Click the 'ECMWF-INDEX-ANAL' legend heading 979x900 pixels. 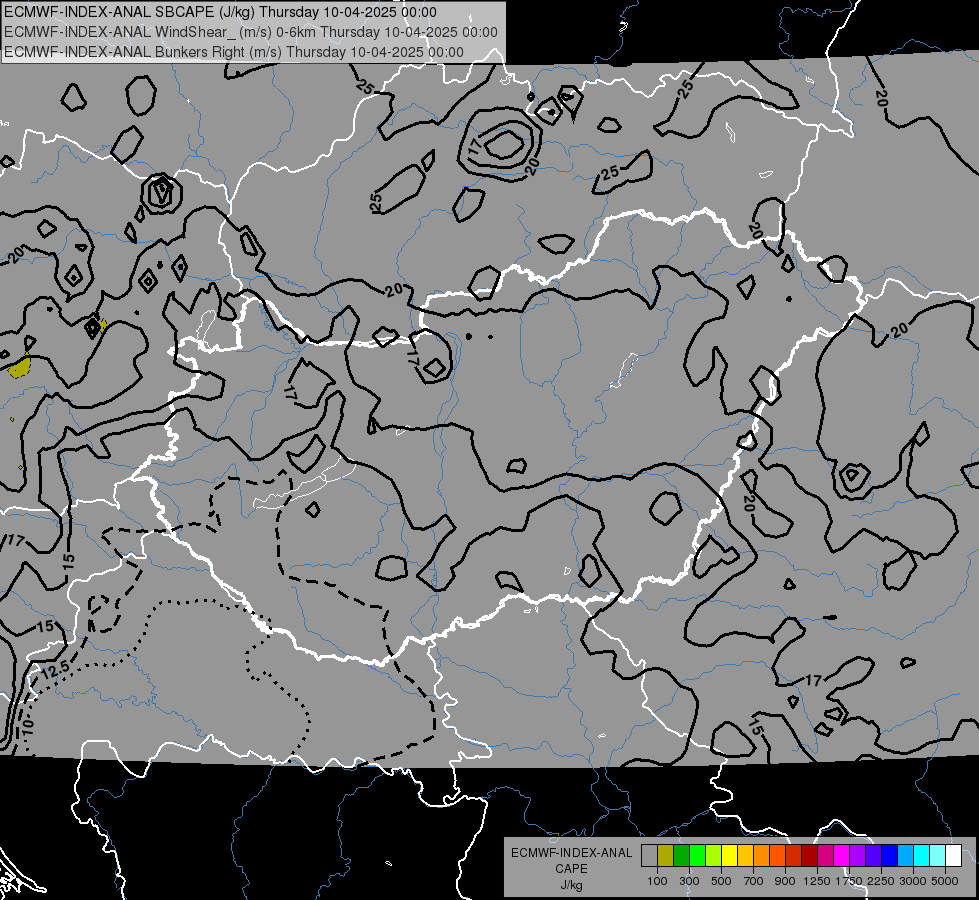coord(571,853)
